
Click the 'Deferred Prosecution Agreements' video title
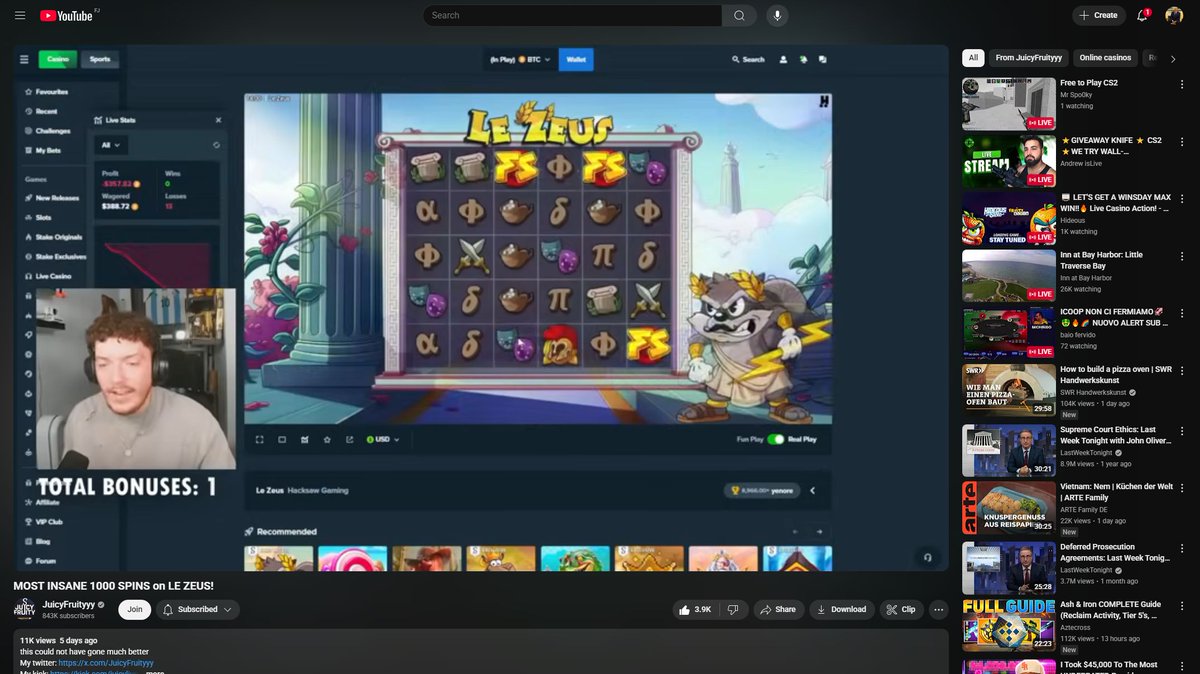1114,553
